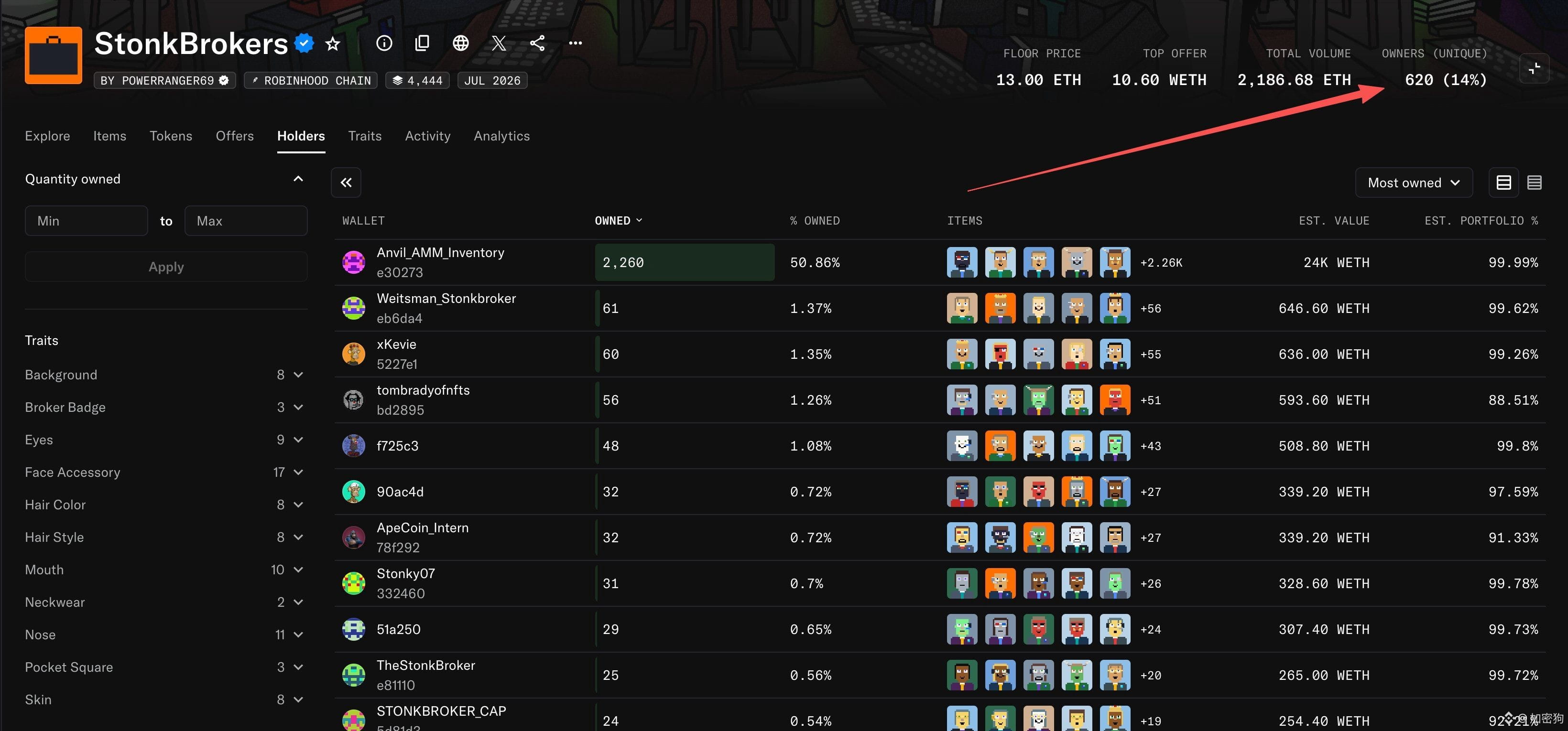
Task: Expand the Mouth trait filter
Action: tap(298, 570)
